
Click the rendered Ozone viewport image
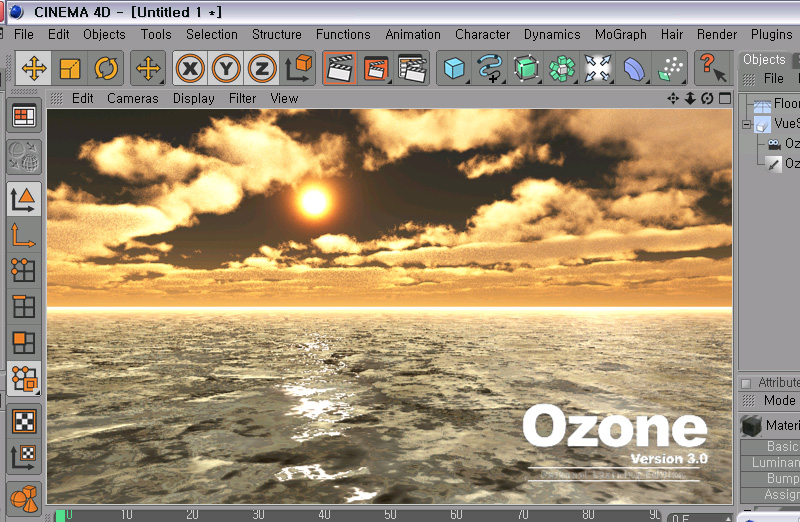click(390, 306)
